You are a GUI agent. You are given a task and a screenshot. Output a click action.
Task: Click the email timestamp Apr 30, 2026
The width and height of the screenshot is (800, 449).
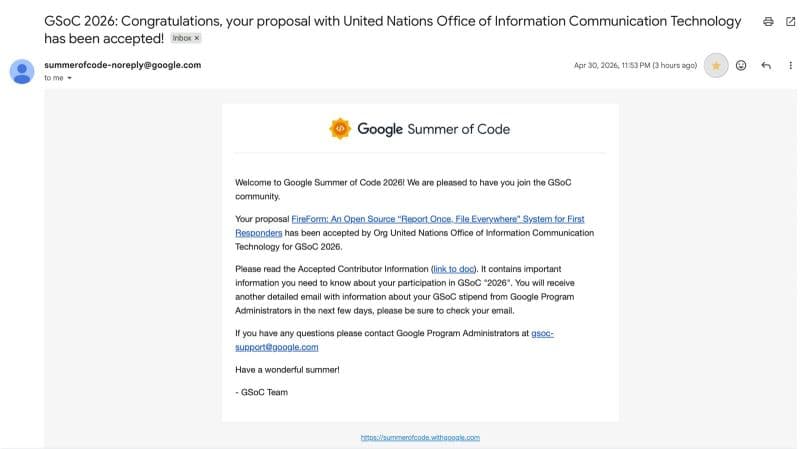tap(635, 65)
